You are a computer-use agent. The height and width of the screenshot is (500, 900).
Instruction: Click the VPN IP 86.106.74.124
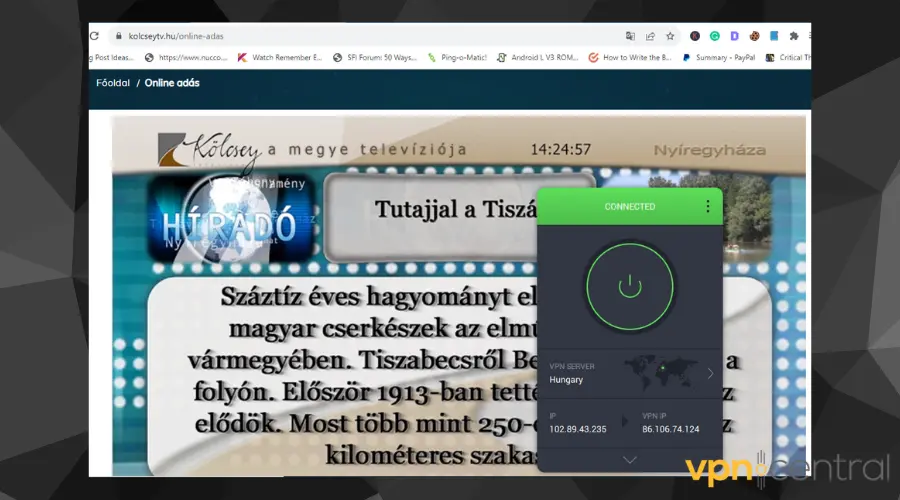click(x=670, y=429)
